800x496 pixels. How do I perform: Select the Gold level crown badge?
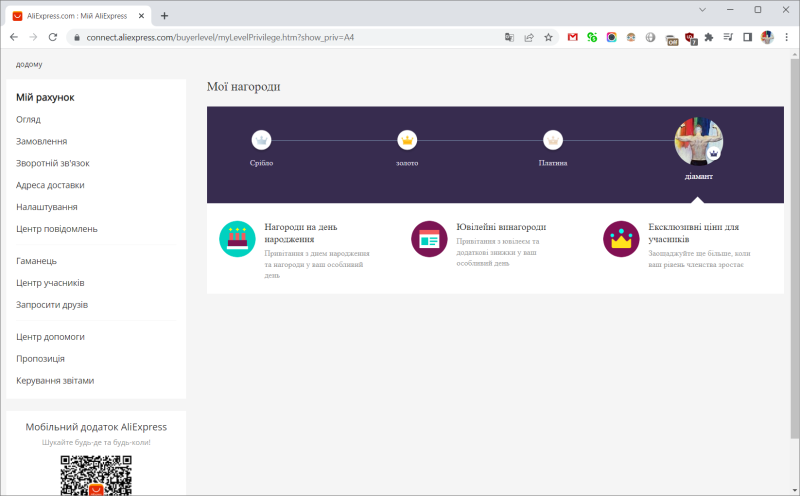[x=407, y=139]
